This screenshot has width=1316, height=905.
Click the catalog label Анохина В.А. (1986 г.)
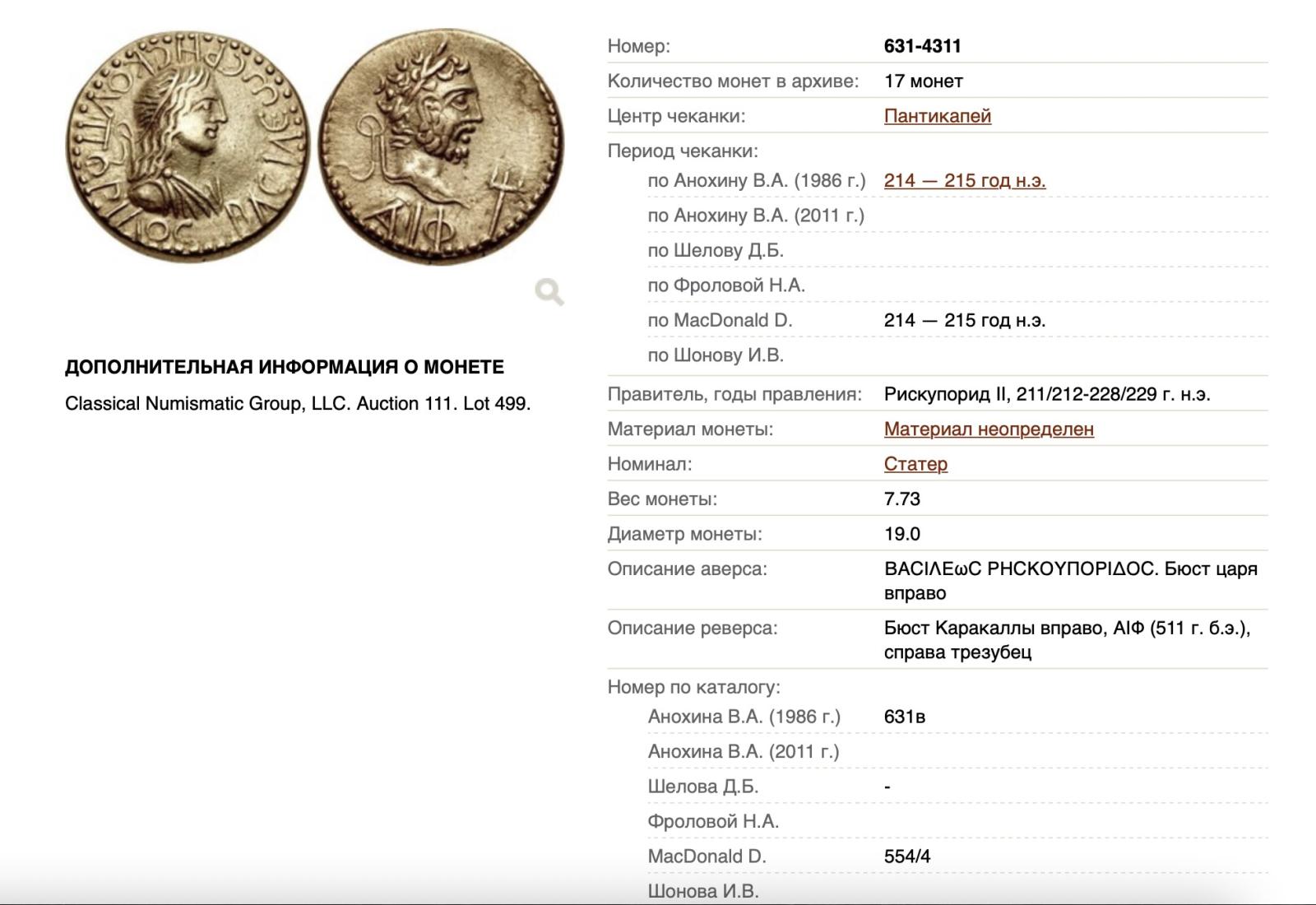[x=744, y=717]
